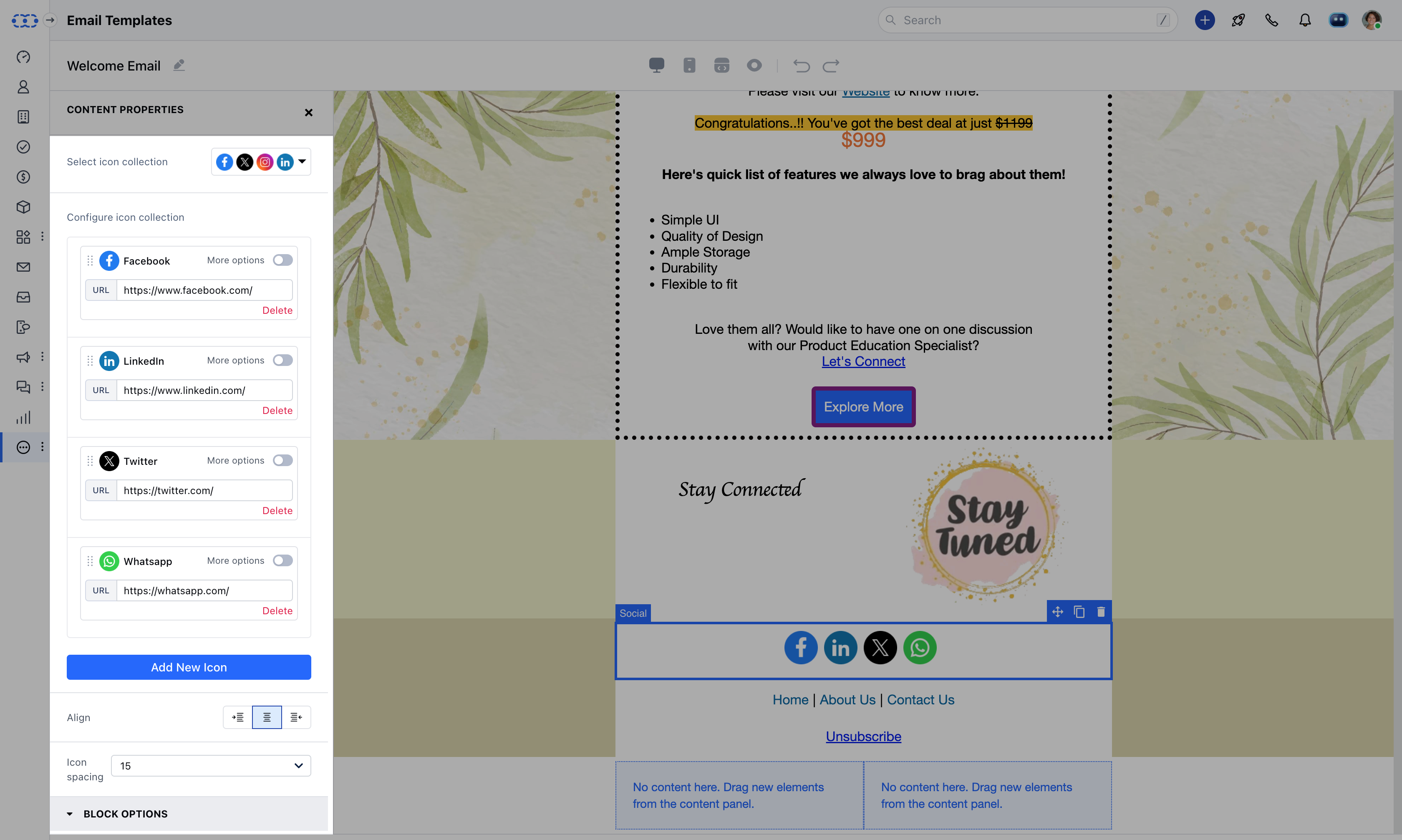
Task: Select the right alignment option
Action: click(296, 717)
